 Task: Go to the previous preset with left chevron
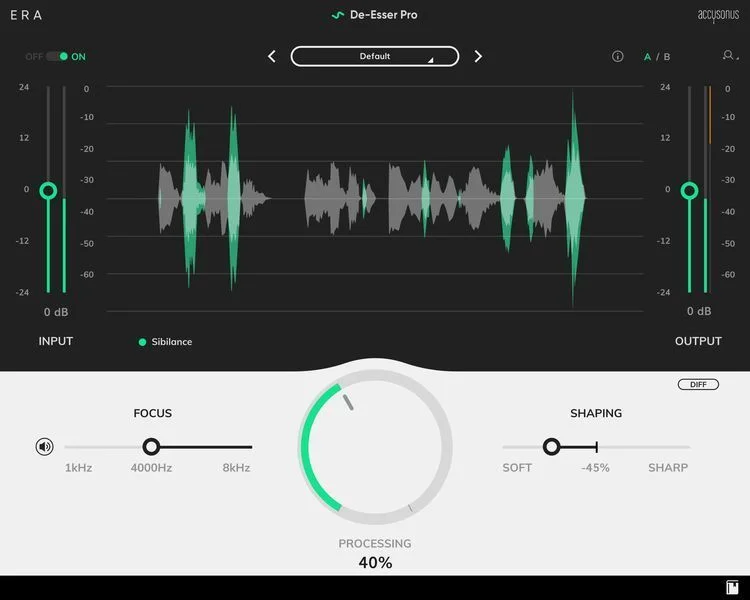(x=272, y=56)
